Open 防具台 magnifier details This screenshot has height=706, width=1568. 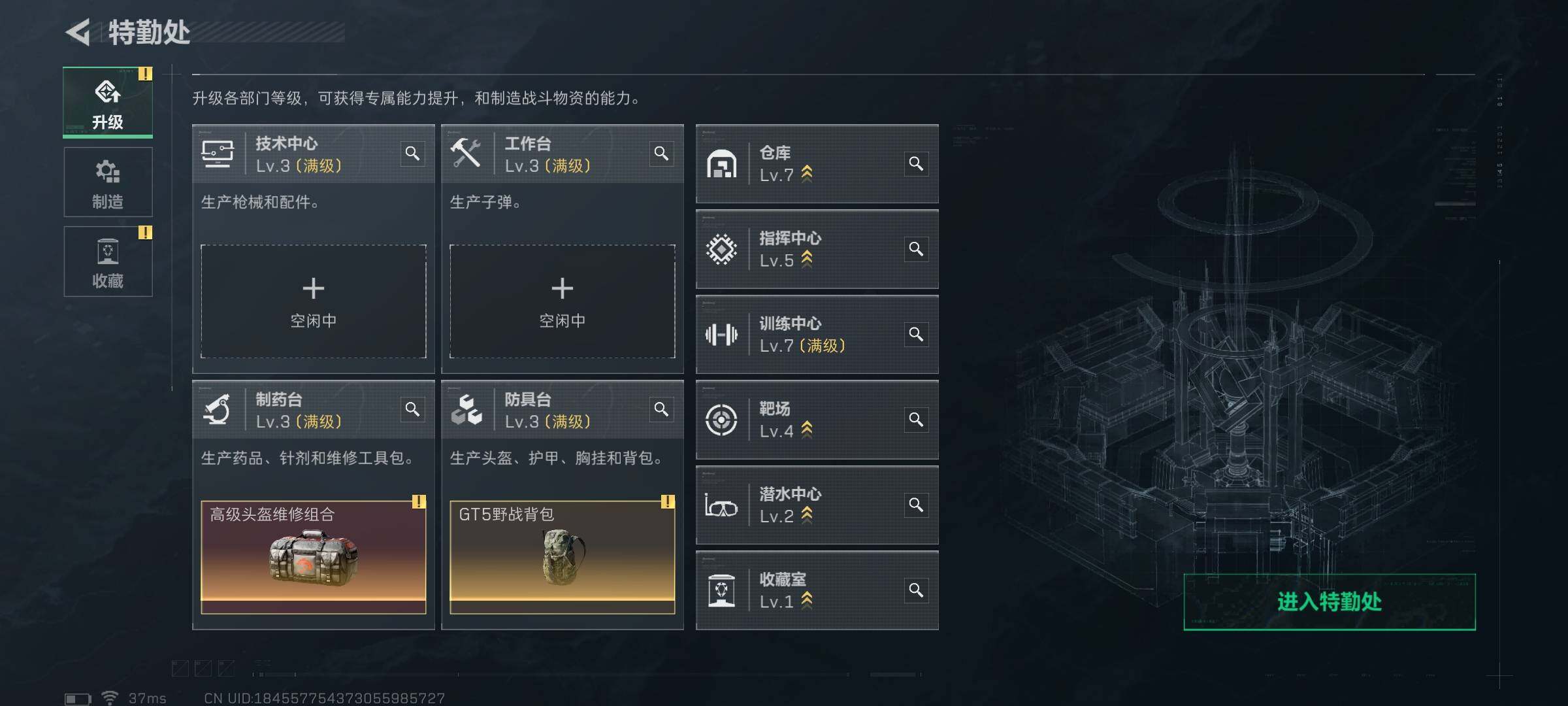coord(661,409)
